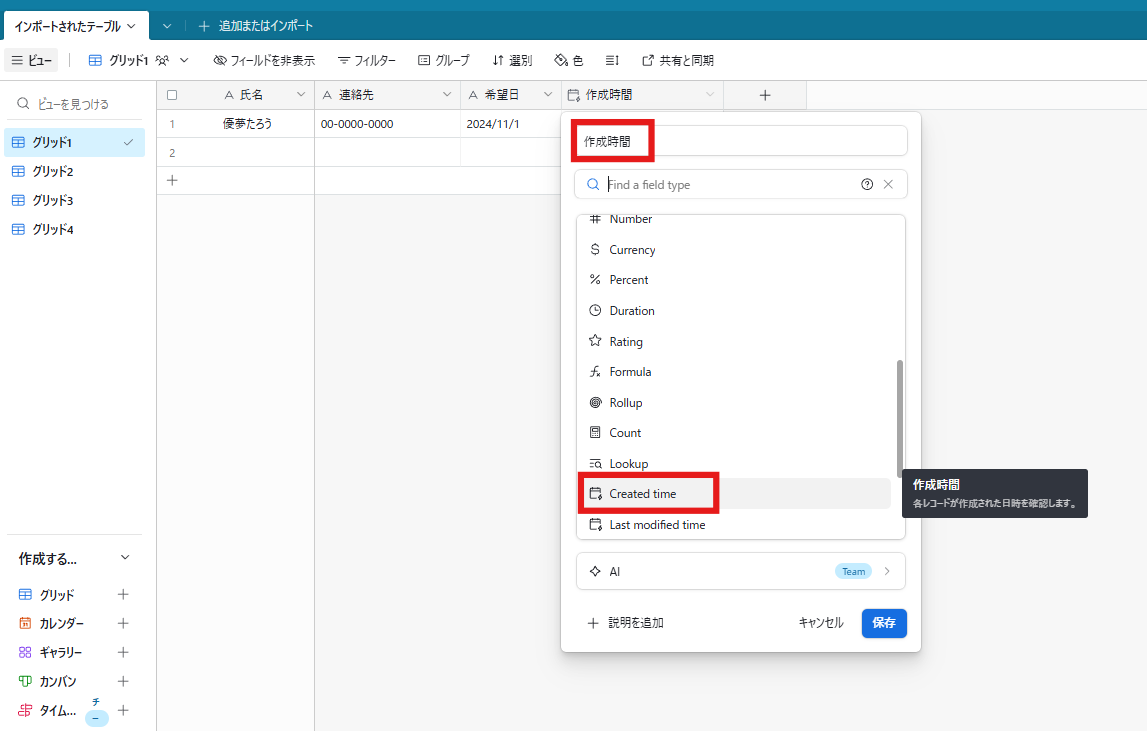Toggle the select-all checkbox in header
The image size is (1147, 731).
click(172, 95)
